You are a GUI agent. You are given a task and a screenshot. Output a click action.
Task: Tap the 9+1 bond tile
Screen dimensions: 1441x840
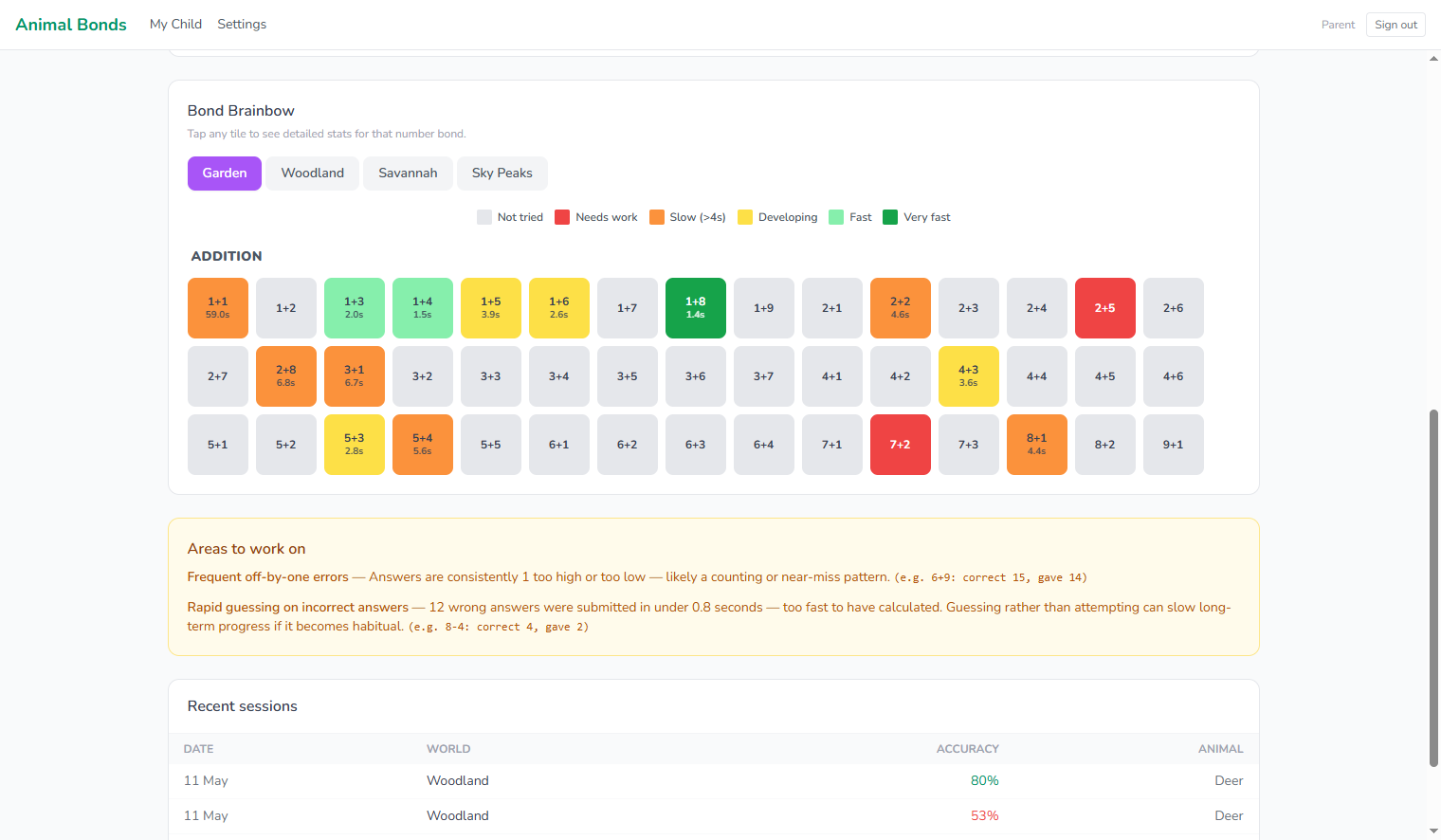click(1174, 445)
